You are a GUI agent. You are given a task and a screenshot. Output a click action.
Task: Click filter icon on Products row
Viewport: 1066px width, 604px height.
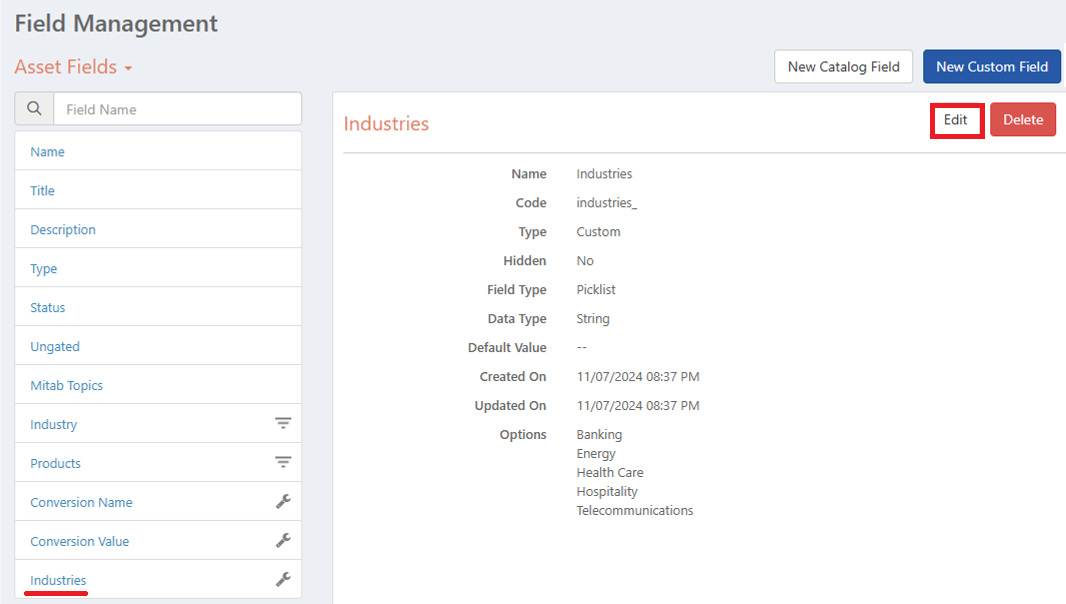(283, 463)
